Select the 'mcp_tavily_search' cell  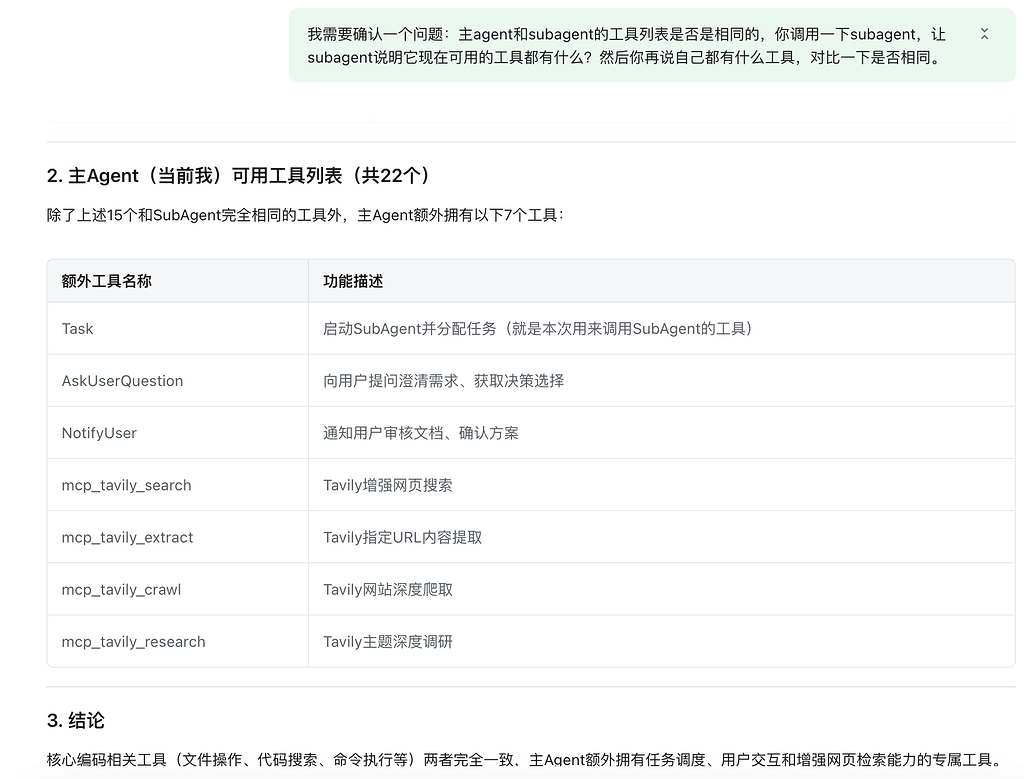click(x=178, y=485)
